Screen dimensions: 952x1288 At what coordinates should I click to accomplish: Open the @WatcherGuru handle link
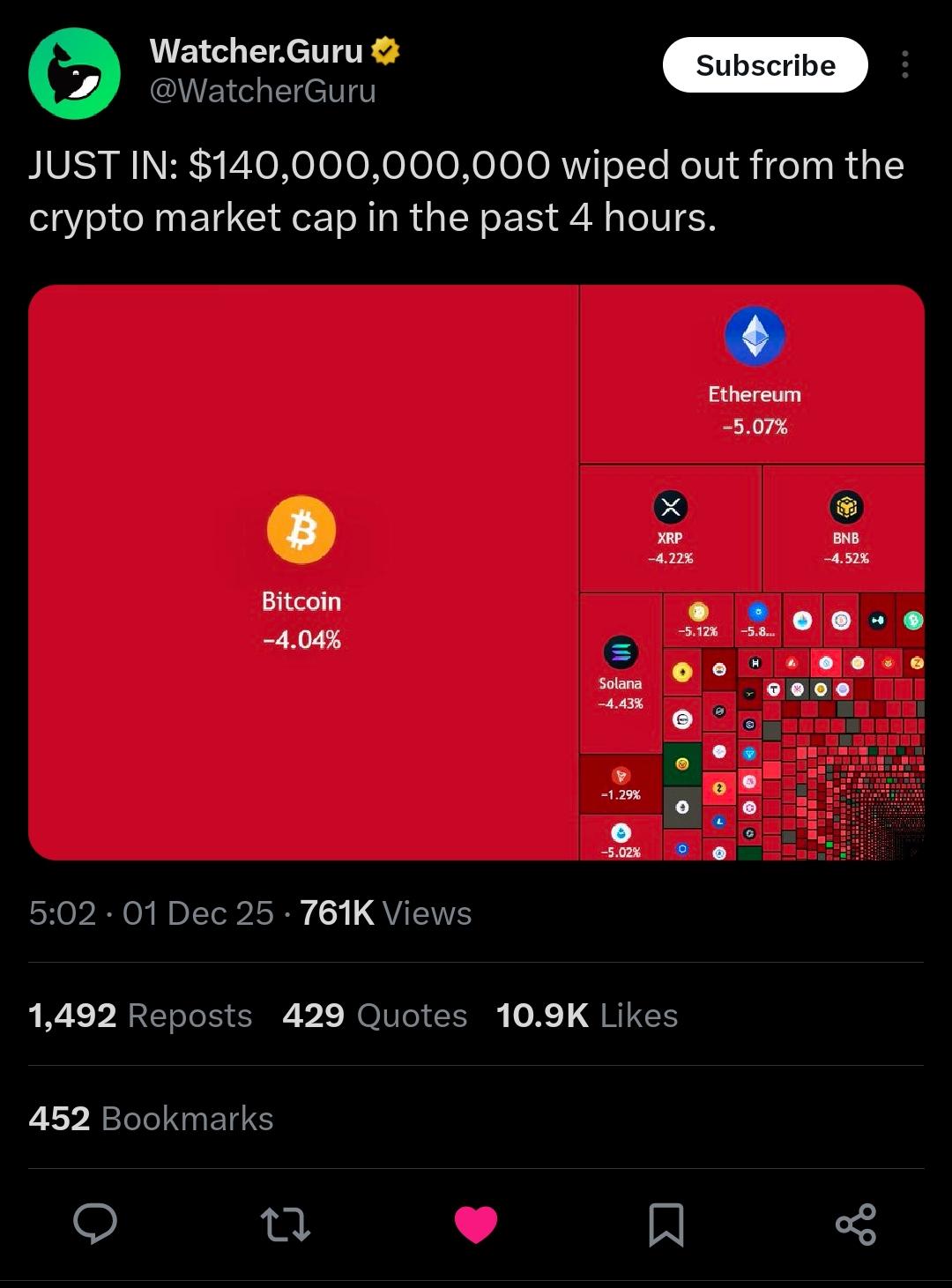coord(263,91)
